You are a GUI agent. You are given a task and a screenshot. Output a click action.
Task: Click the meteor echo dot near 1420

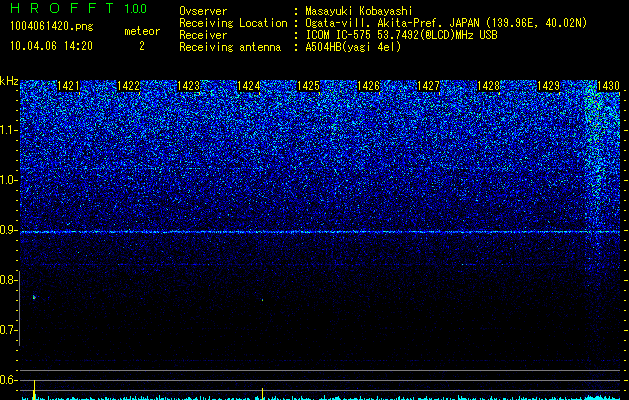(x=34, y=297)
